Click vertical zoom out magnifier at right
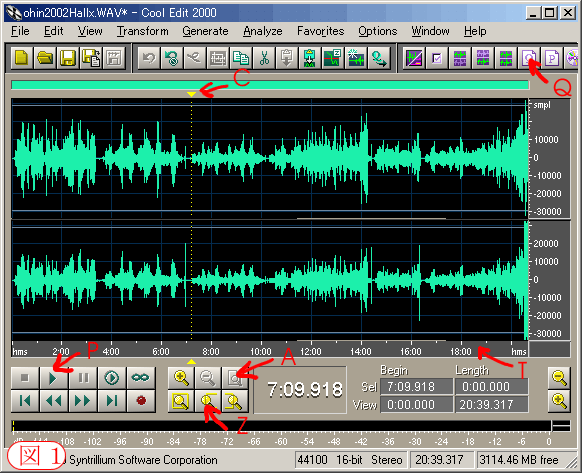This screenshot has width=582, height=473. (x=559, y=378)
